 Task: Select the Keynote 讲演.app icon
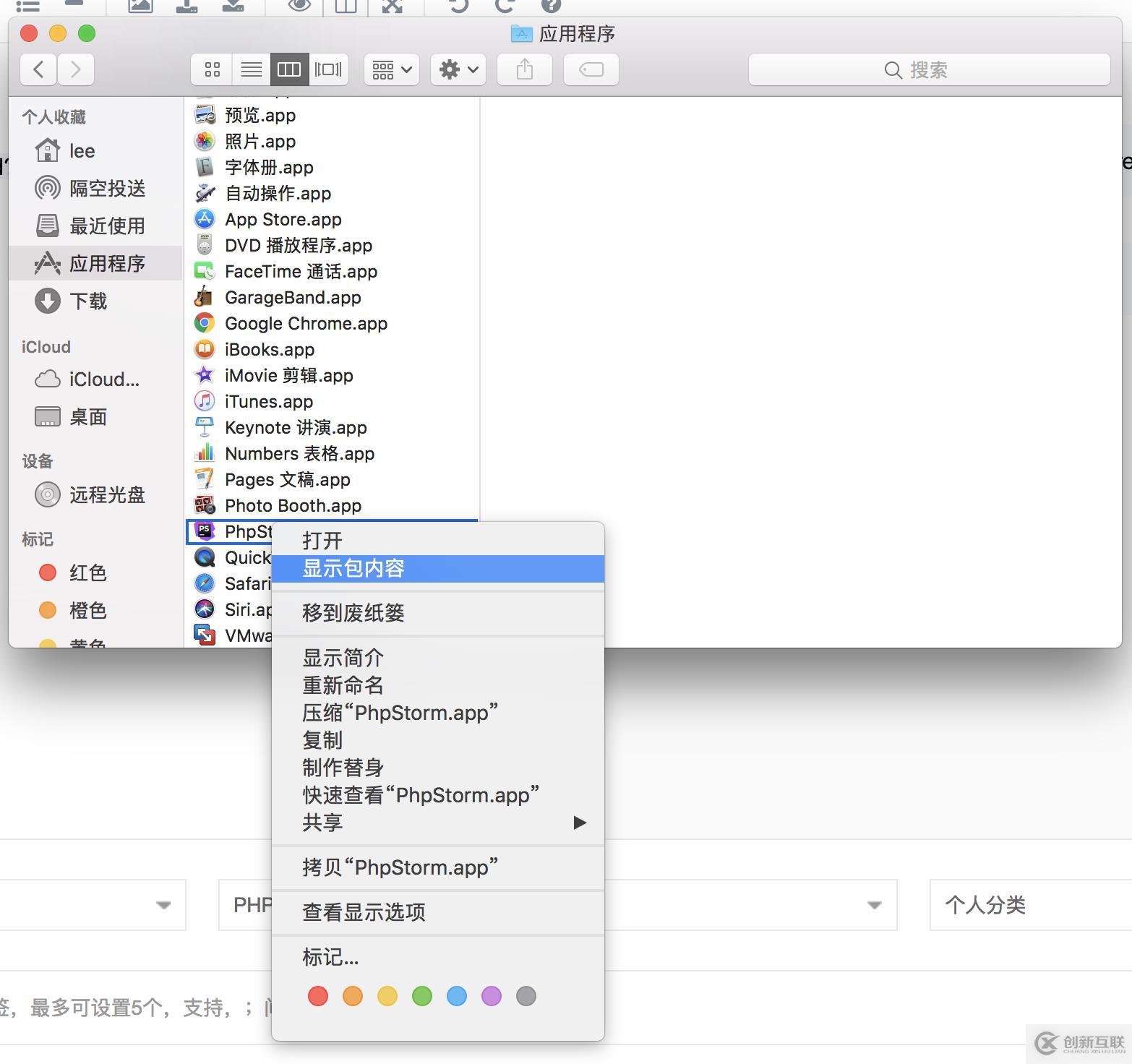(x=205, y=427)
